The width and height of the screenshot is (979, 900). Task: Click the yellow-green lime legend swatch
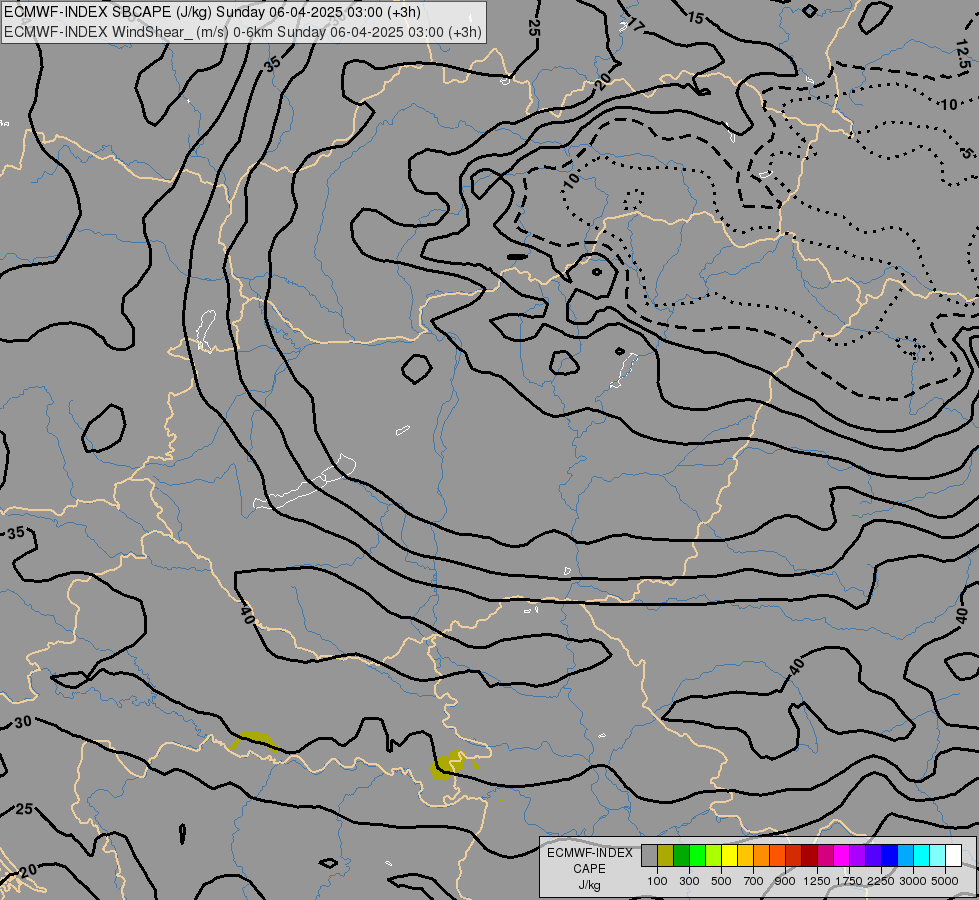pyautogui.click(x=713, y=856)
